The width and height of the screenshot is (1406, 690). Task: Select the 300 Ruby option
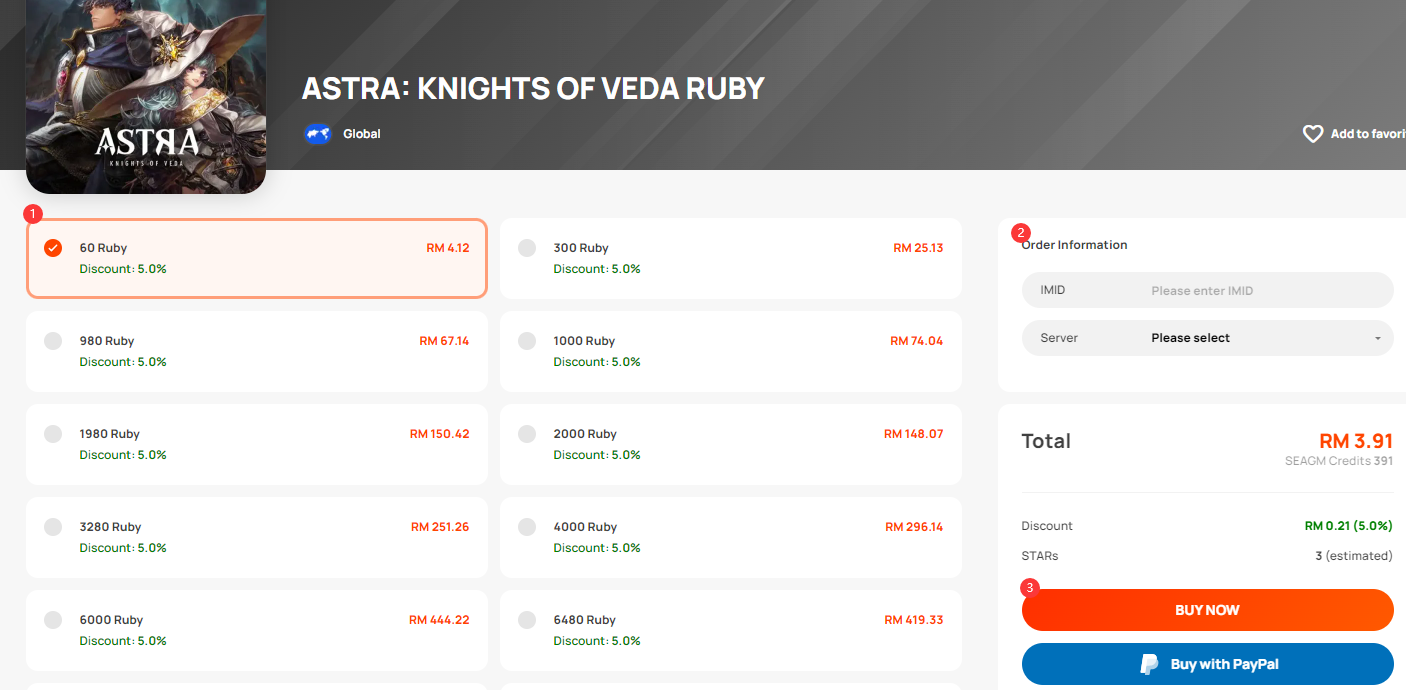tap(731, 258)
